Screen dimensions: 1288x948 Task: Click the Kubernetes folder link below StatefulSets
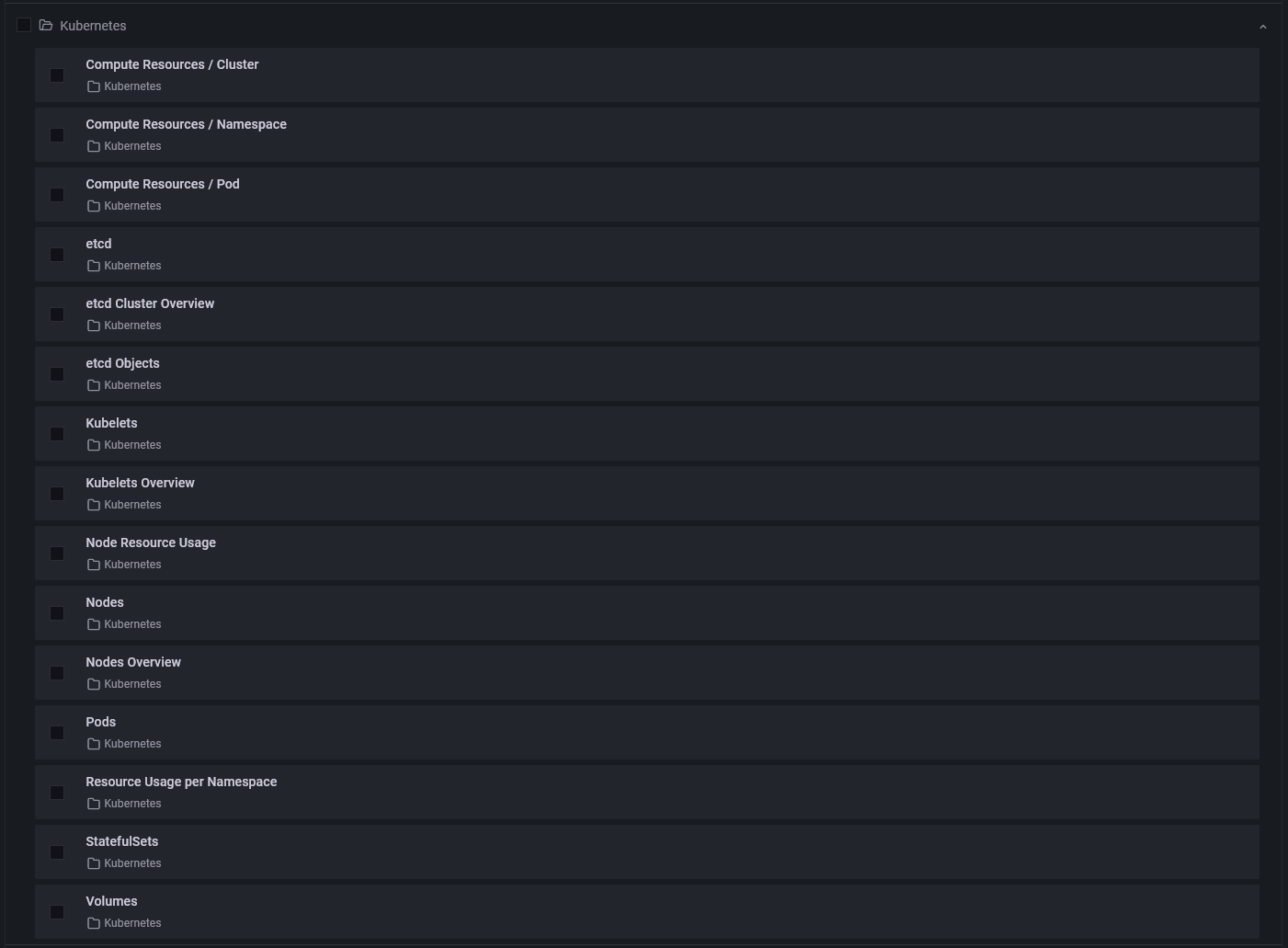coord(131,862)
